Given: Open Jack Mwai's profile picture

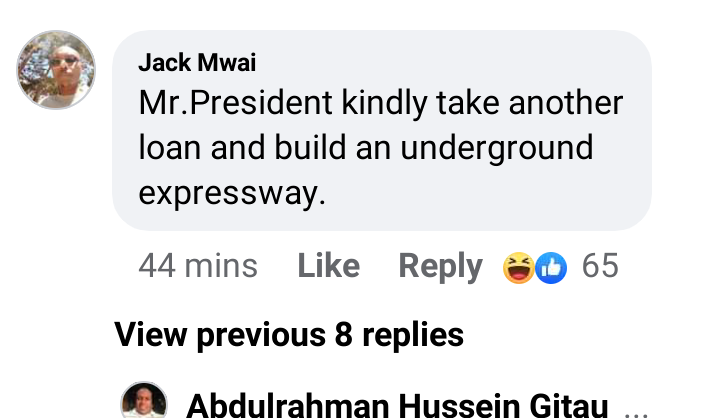Looking at the screenshot, I should tap(56, 70).
